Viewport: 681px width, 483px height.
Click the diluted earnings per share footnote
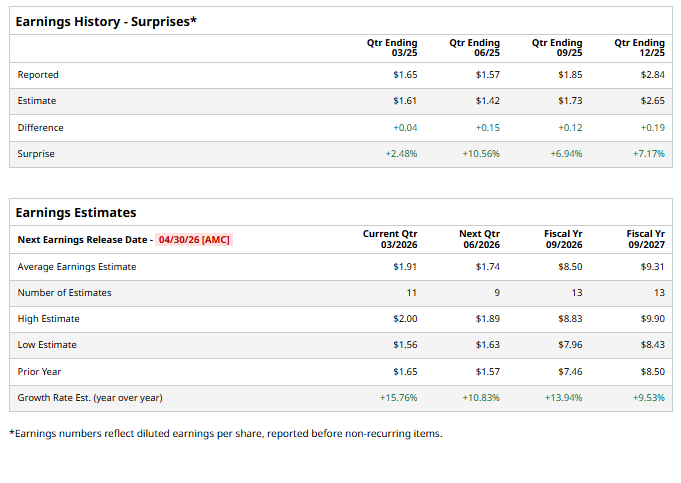click(225, 433)
